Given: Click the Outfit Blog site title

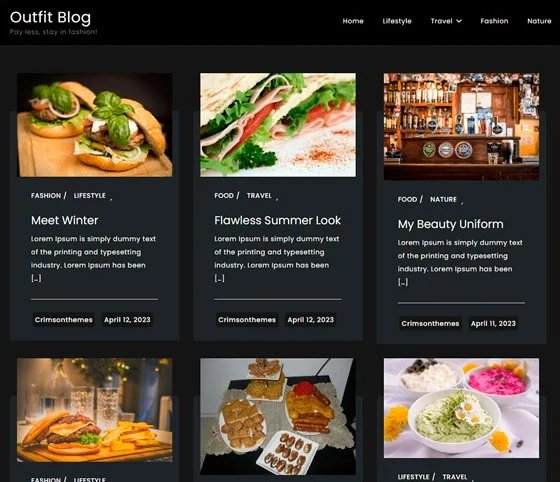Looking at the screenshot, I should (x=50, y=17).
